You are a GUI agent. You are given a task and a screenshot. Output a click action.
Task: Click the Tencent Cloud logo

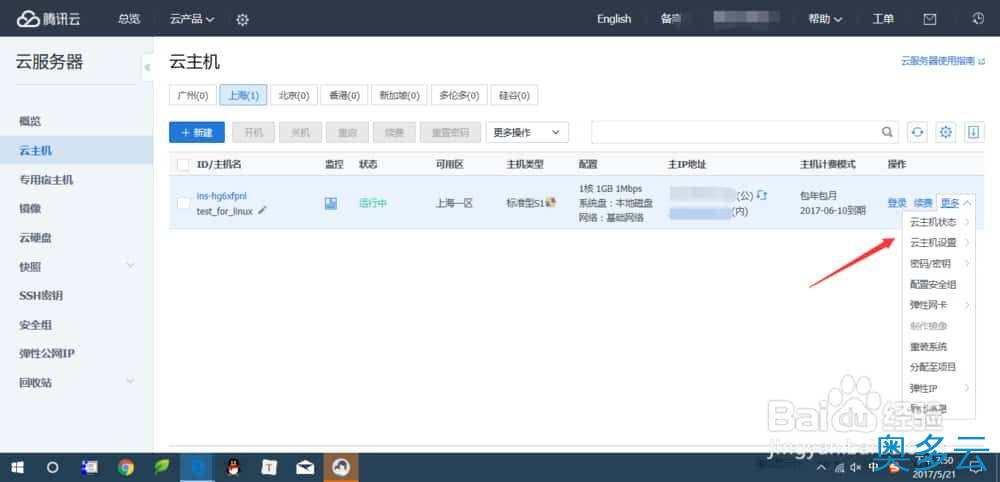[48, 18]
